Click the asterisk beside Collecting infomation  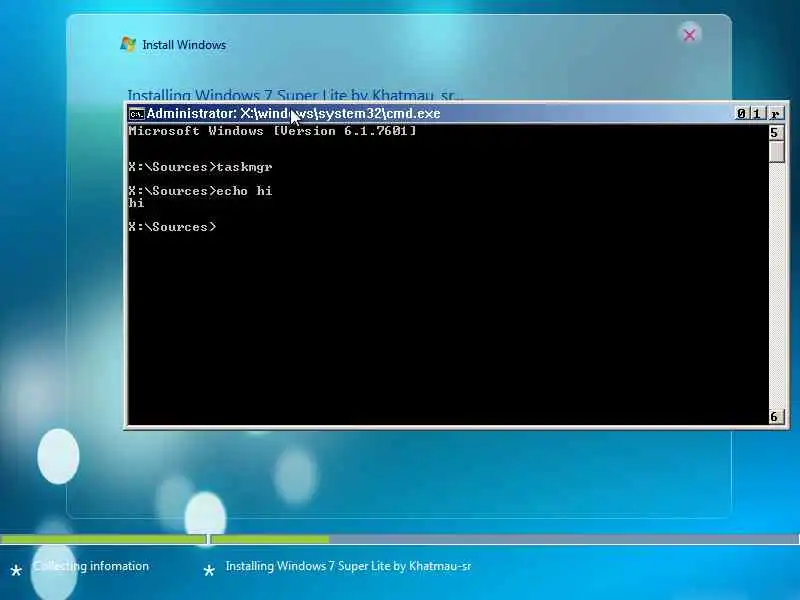coord(16,571)
